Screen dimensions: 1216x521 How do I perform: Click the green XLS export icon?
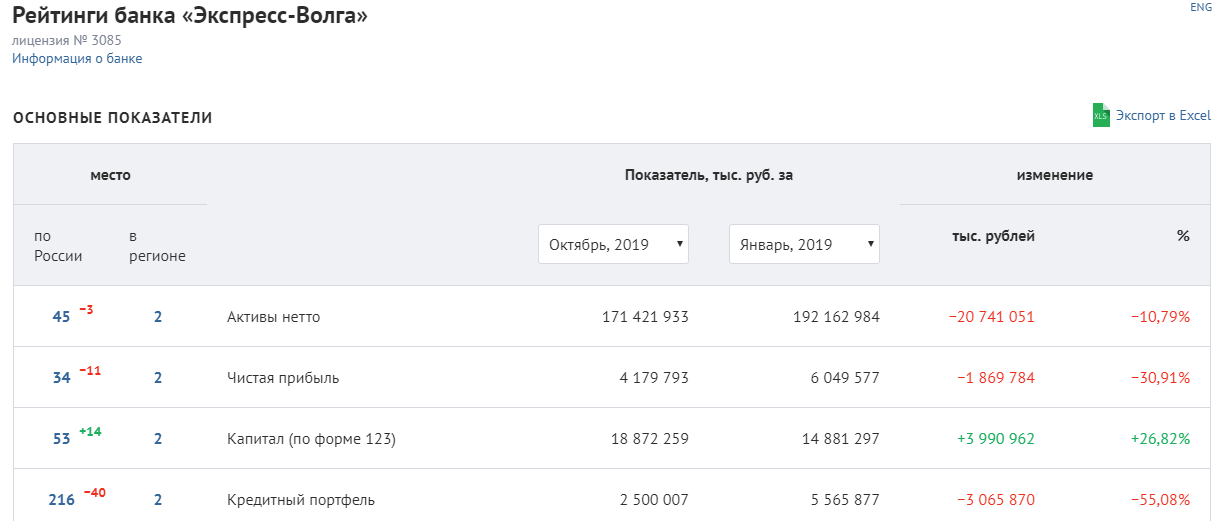(1101, 116)
